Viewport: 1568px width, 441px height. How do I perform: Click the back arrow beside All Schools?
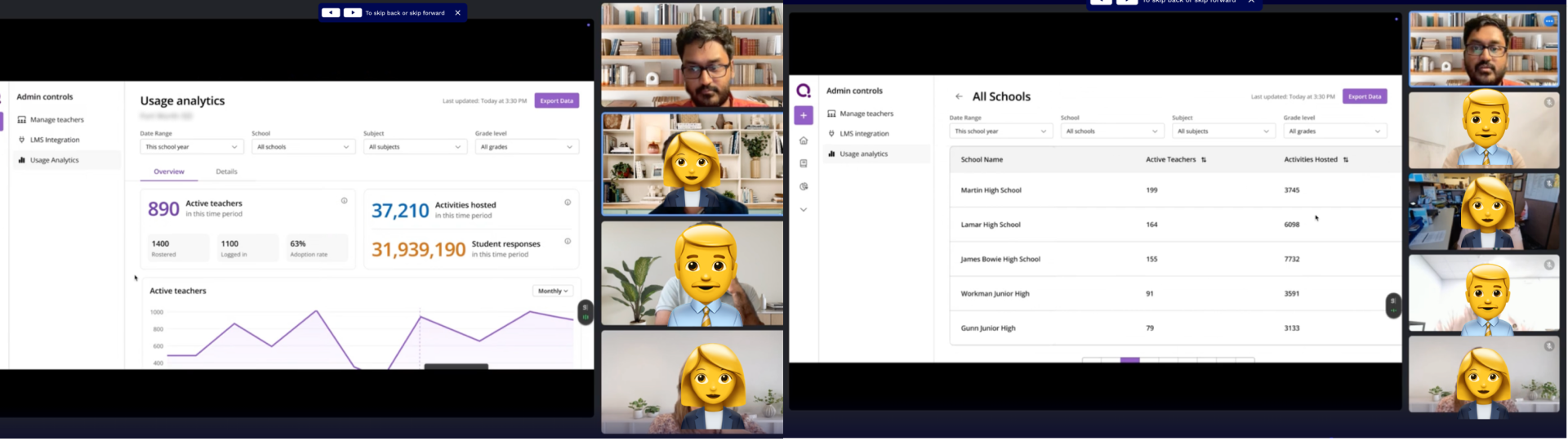(959, 96)
